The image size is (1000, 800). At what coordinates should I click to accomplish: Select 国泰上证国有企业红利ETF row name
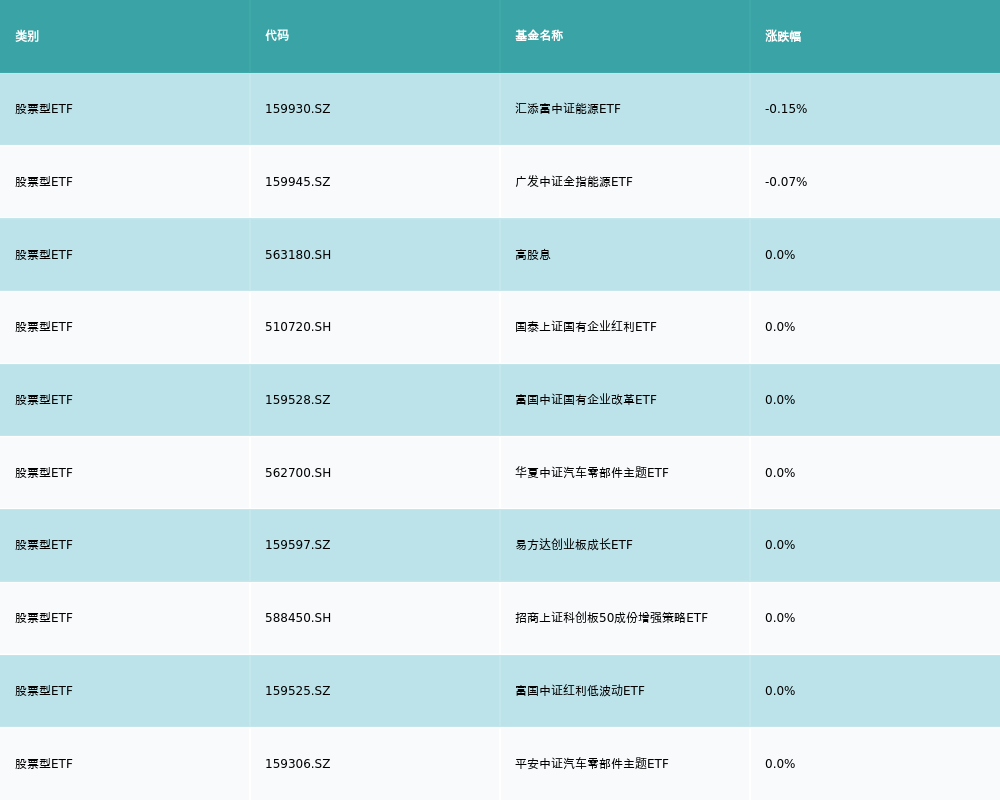(x=585, y=327)
